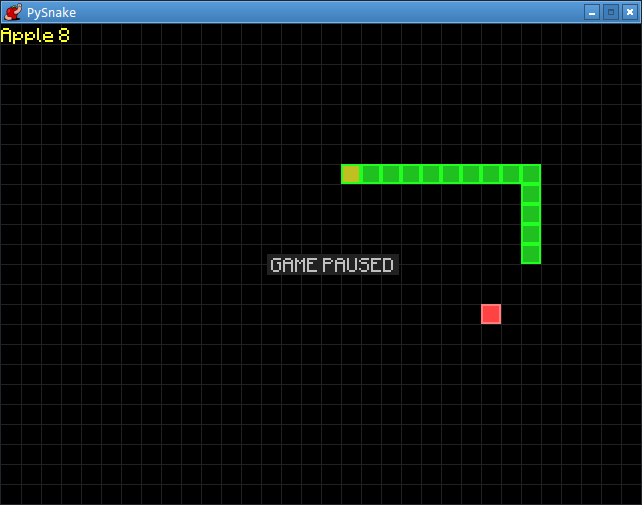
Task: Click the yellow snake head
Action: pos(351,174)
